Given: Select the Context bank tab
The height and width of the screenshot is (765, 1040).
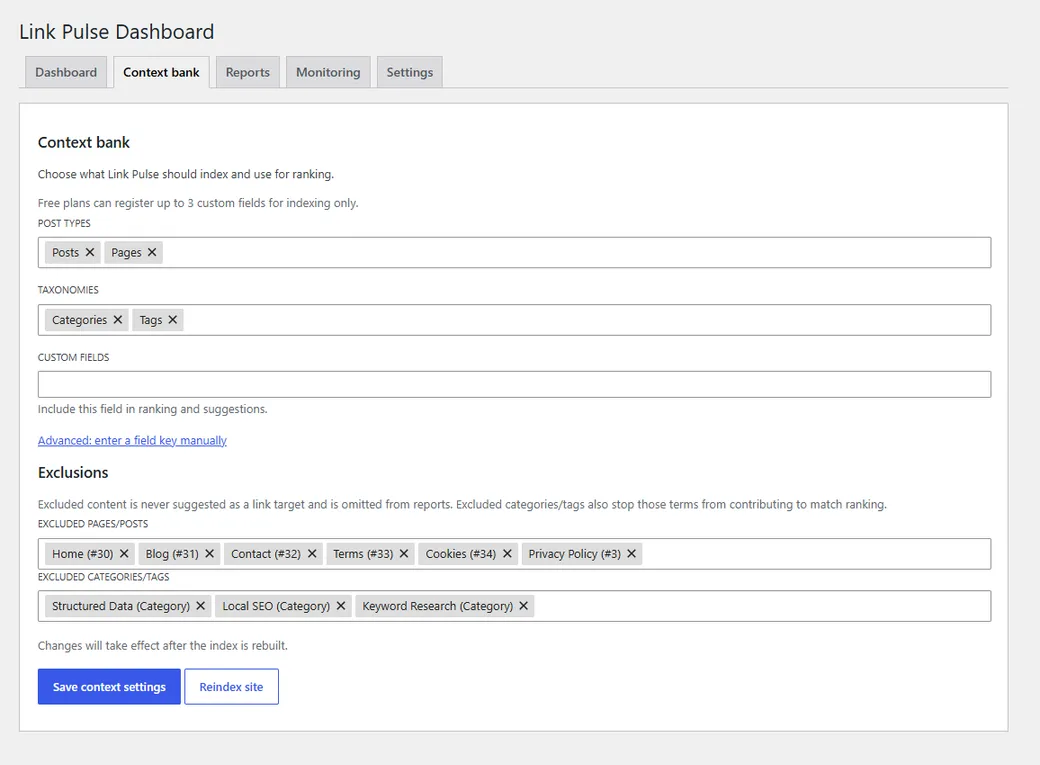Looking at the screenshot, I should click(161, 72).
